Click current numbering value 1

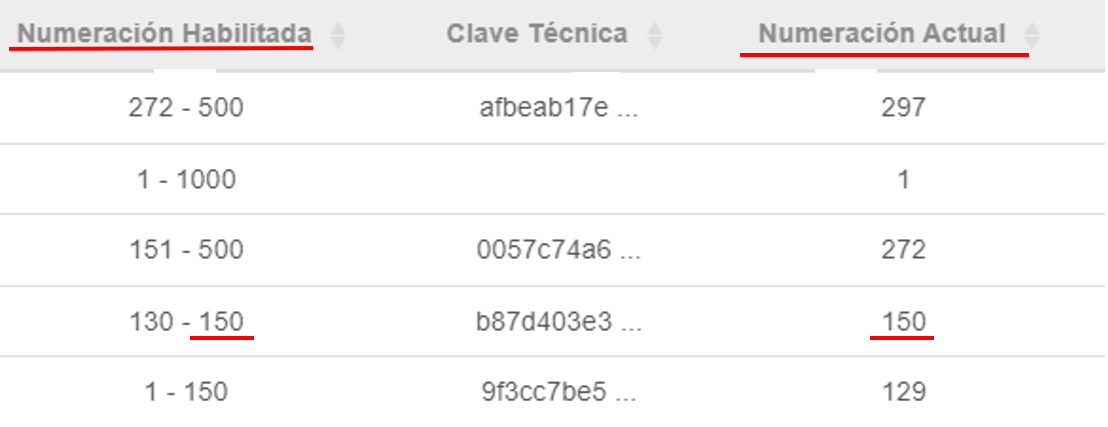903,180
